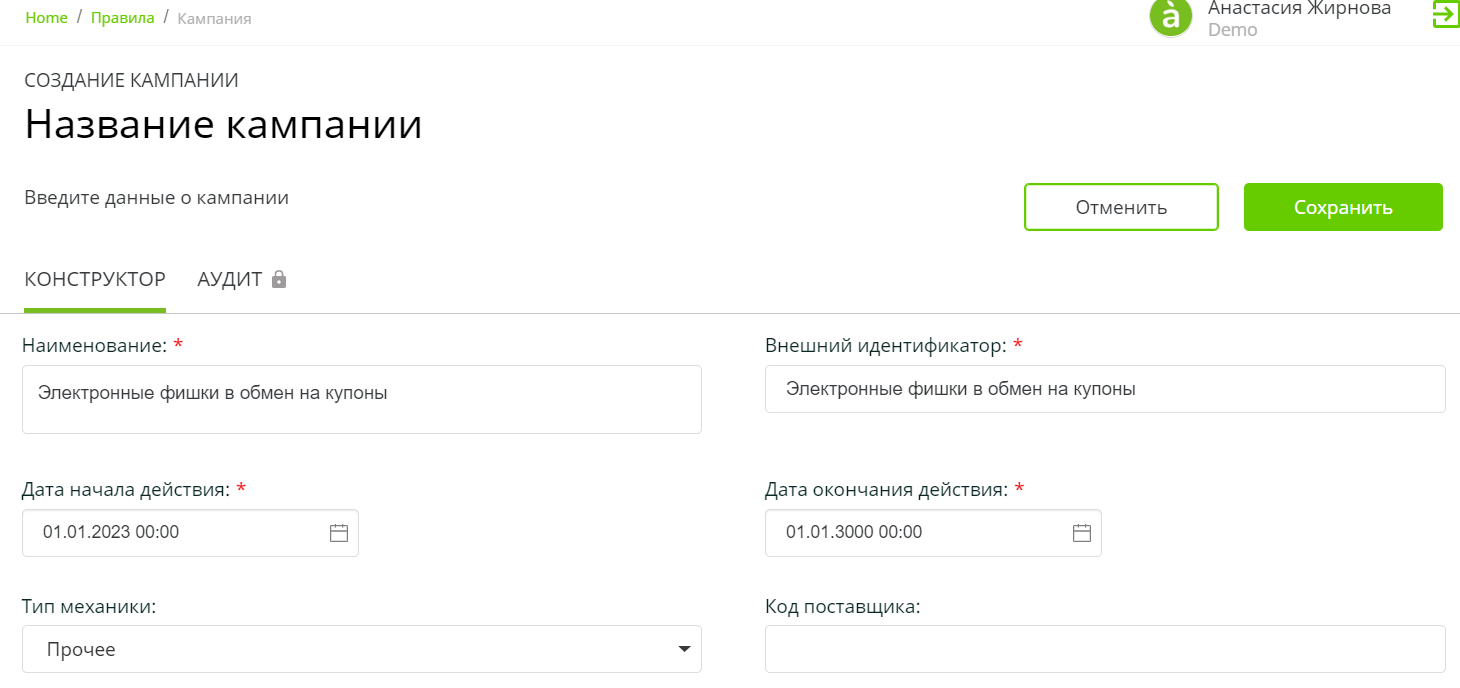Image resolution: width=1460 pixels, height=688 pixels.
Task: Focus the Наименование text field
Action: [361, 399]
